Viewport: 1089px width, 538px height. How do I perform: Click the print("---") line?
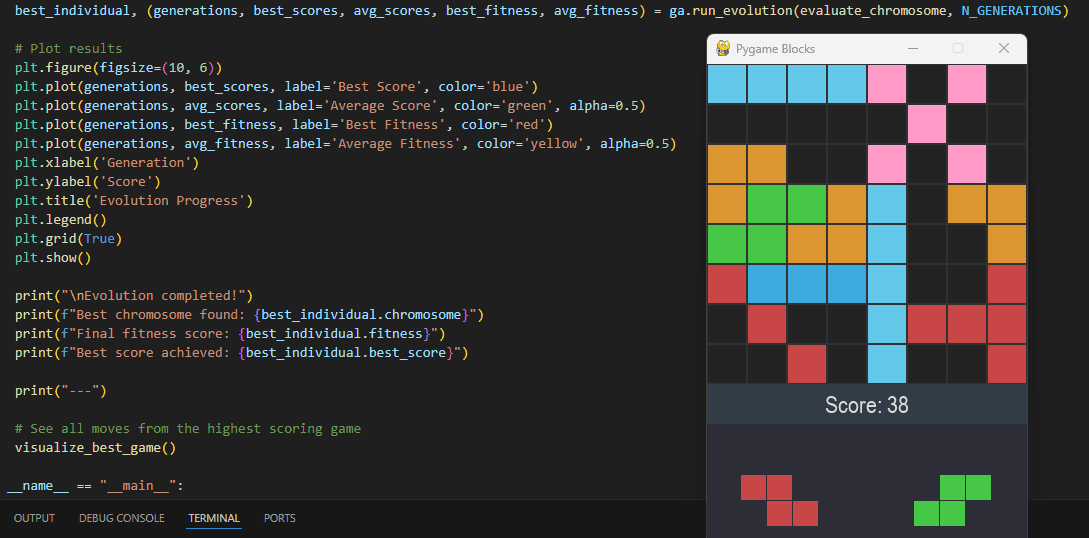pyautogui.click(x=61, y=391)
